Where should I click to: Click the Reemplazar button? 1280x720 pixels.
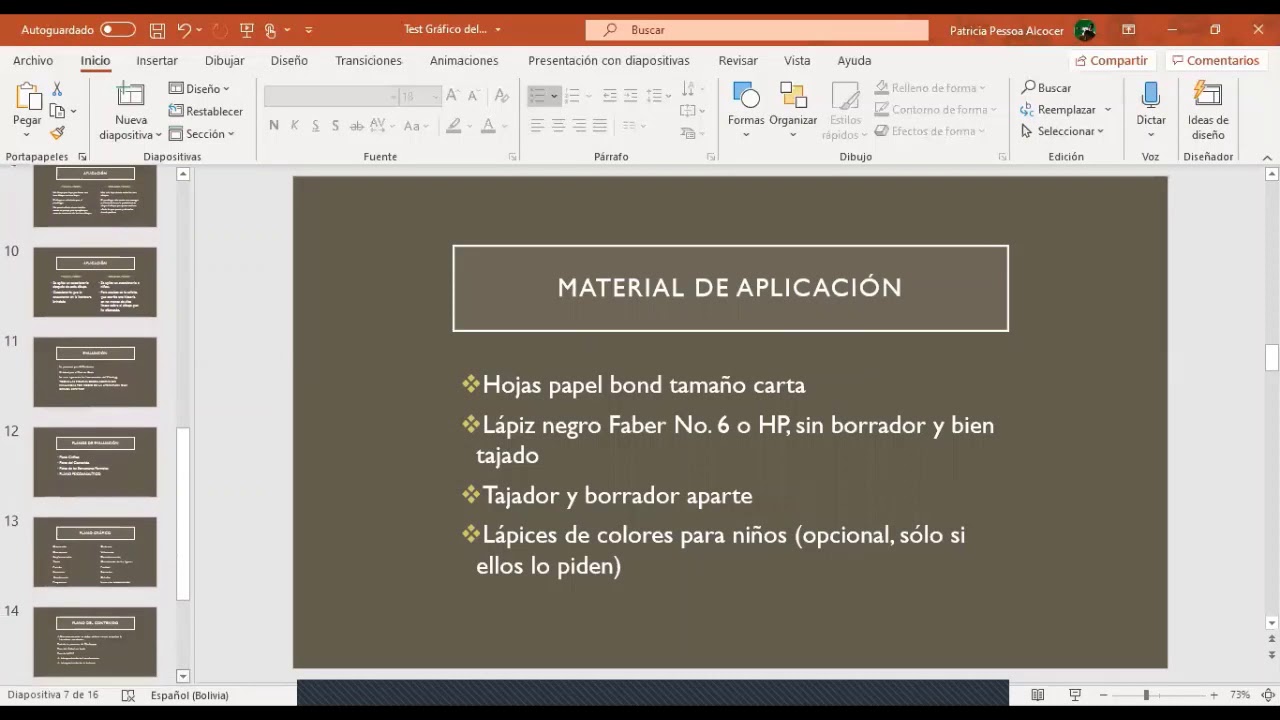pyautogui.click(x=1058, y=110)
